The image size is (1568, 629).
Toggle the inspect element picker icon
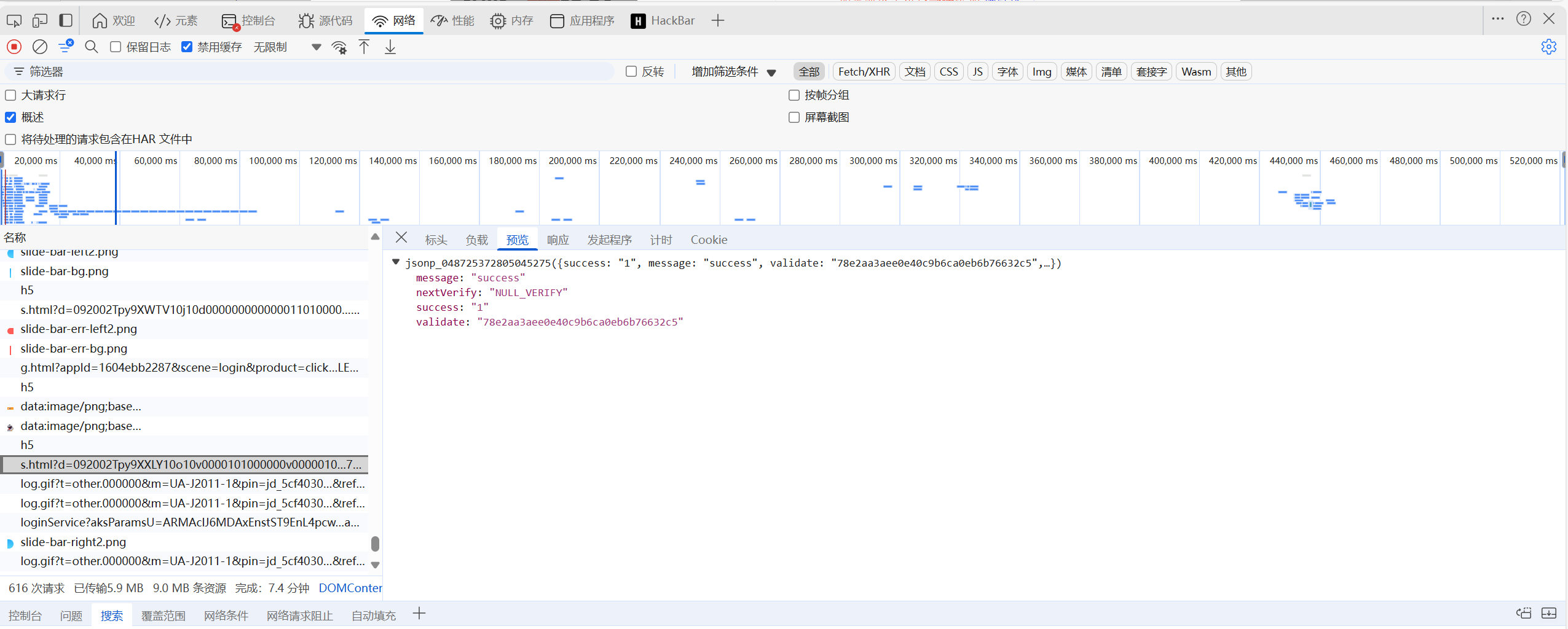pos(14,21)
